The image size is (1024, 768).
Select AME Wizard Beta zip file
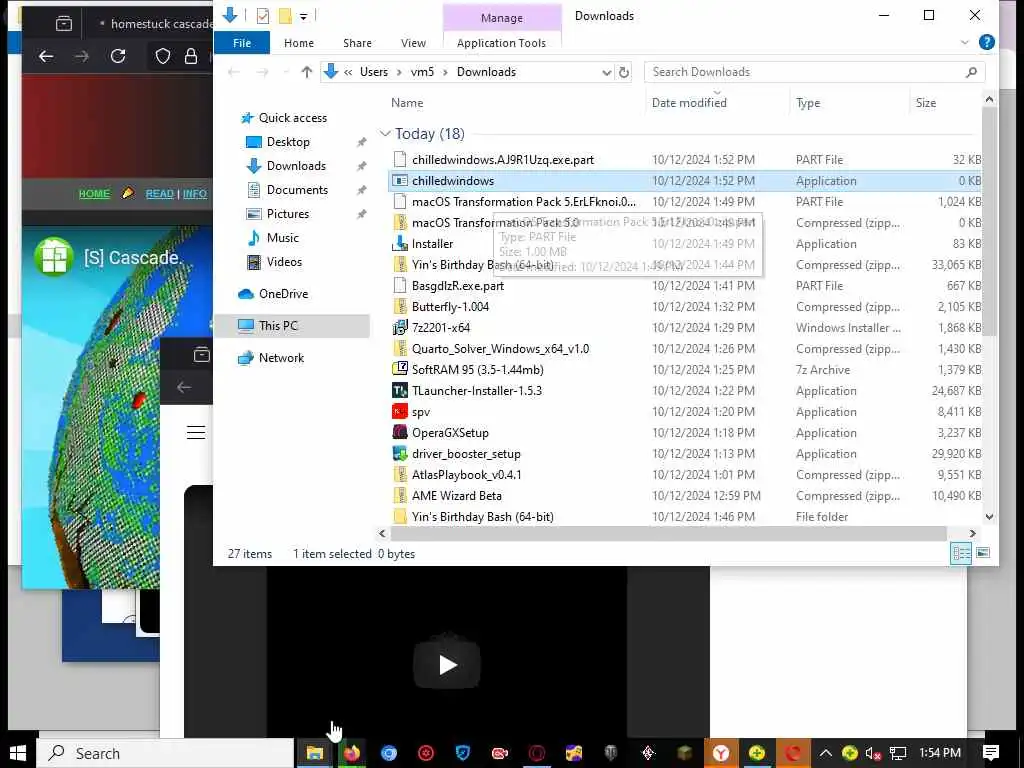point(456,496)
